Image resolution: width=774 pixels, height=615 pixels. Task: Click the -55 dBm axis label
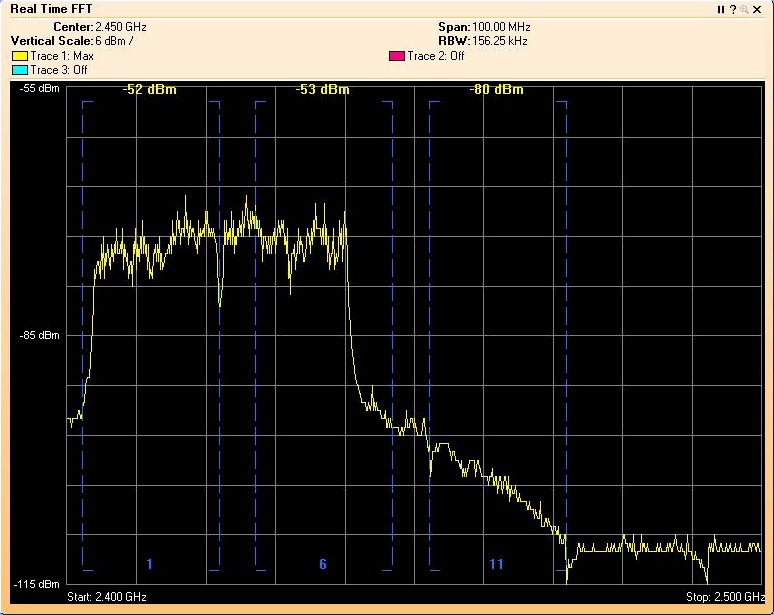click(x=39, y=88)
